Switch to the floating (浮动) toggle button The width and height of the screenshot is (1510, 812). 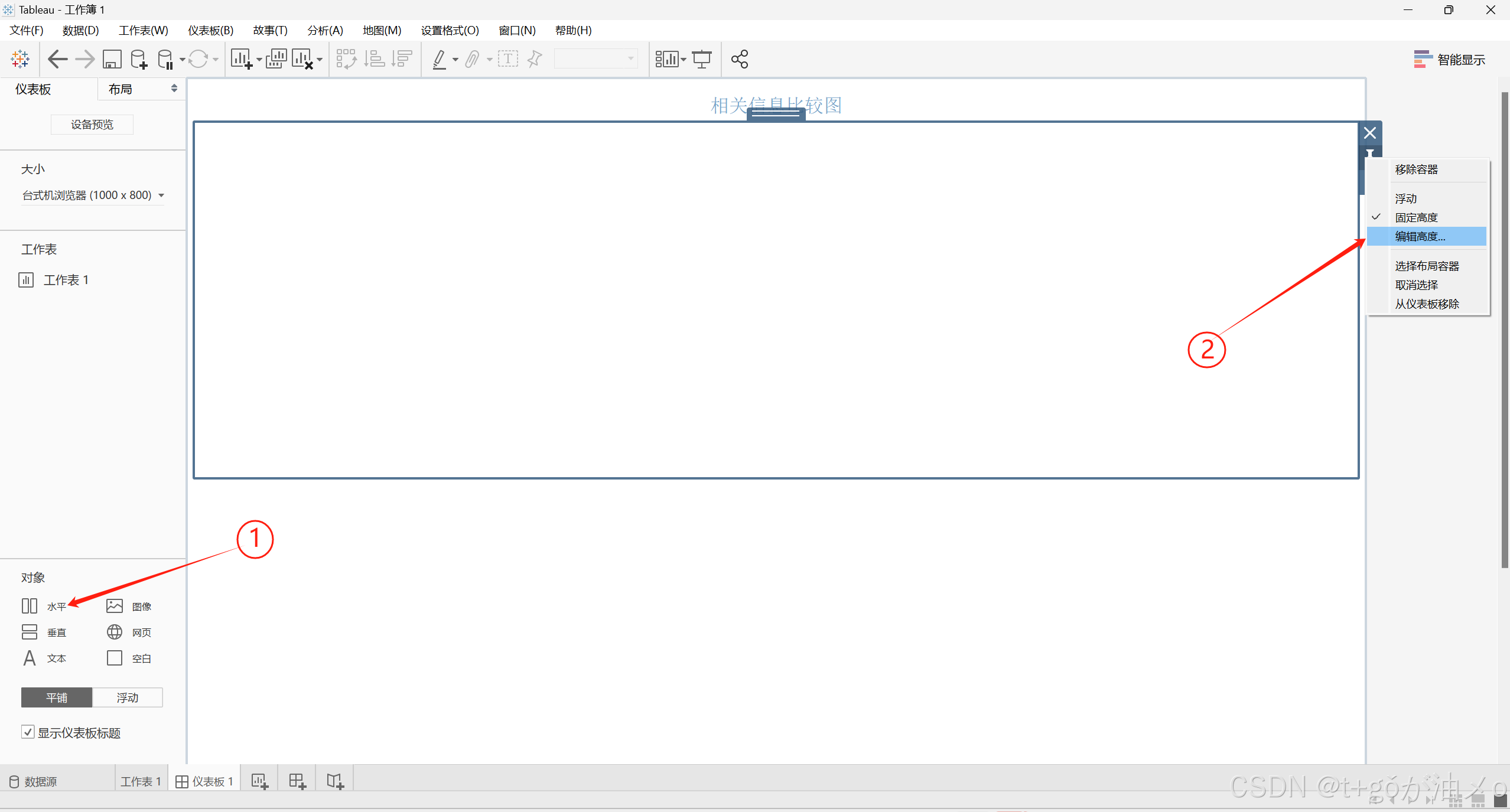click(127, 697)
